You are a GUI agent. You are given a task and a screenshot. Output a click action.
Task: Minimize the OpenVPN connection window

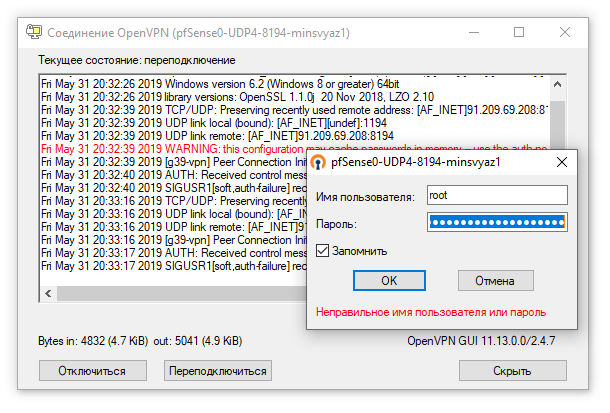[x=472, y=32]
